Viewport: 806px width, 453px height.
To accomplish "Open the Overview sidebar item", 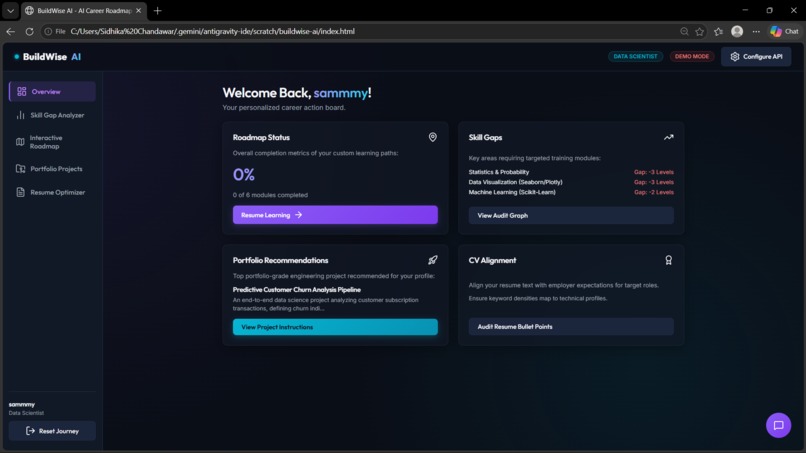I will (52, 92).
